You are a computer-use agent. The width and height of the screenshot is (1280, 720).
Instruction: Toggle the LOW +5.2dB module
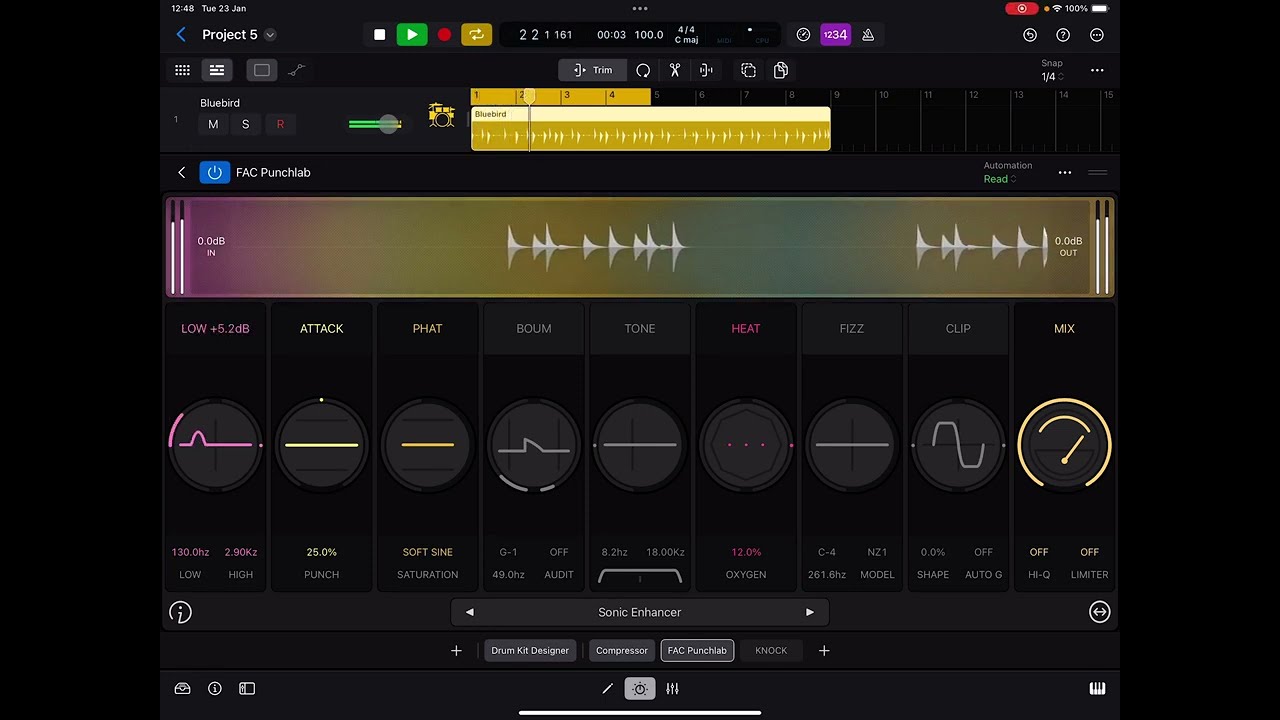coord(215,328)
